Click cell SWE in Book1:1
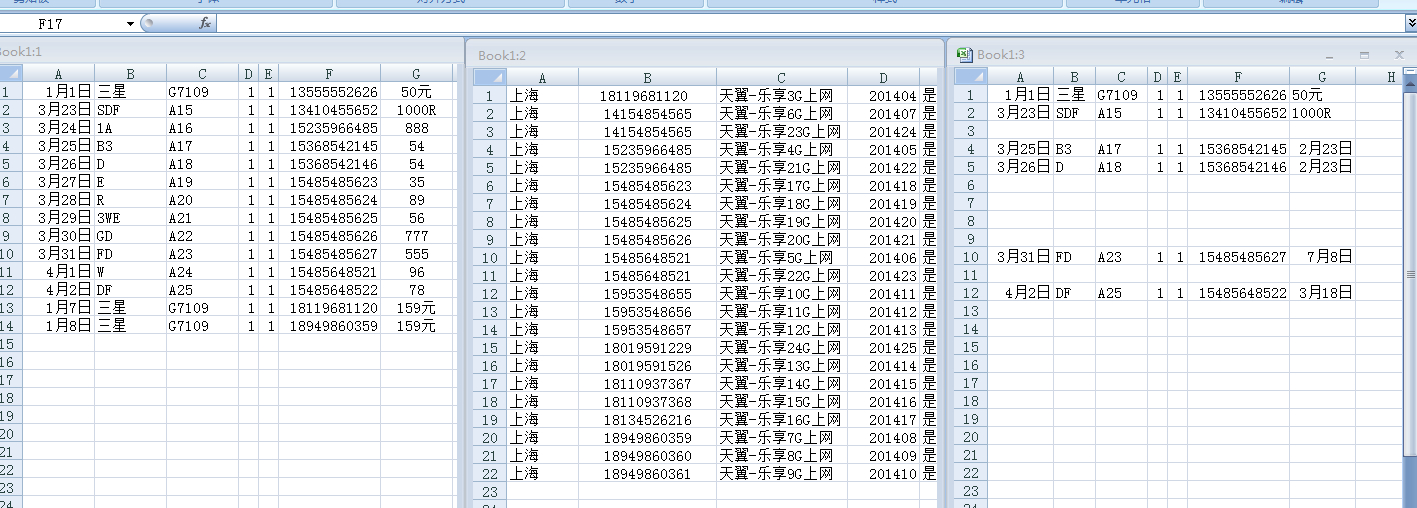The width and height of the screenshot is (1417, 508). pyautogui.click(x=131, y=218)
